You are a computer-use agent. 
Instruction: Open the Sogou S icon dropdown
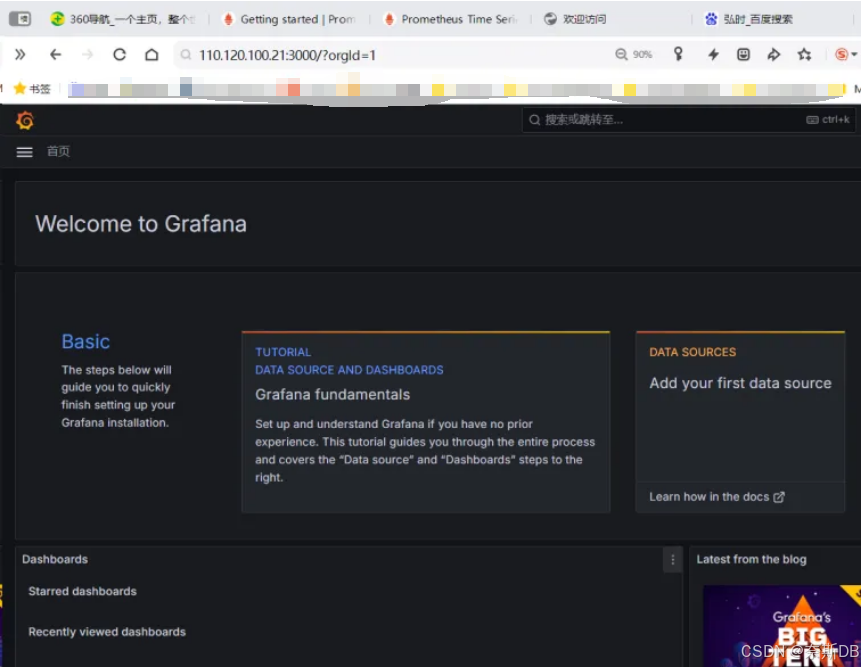pos(846,54)
